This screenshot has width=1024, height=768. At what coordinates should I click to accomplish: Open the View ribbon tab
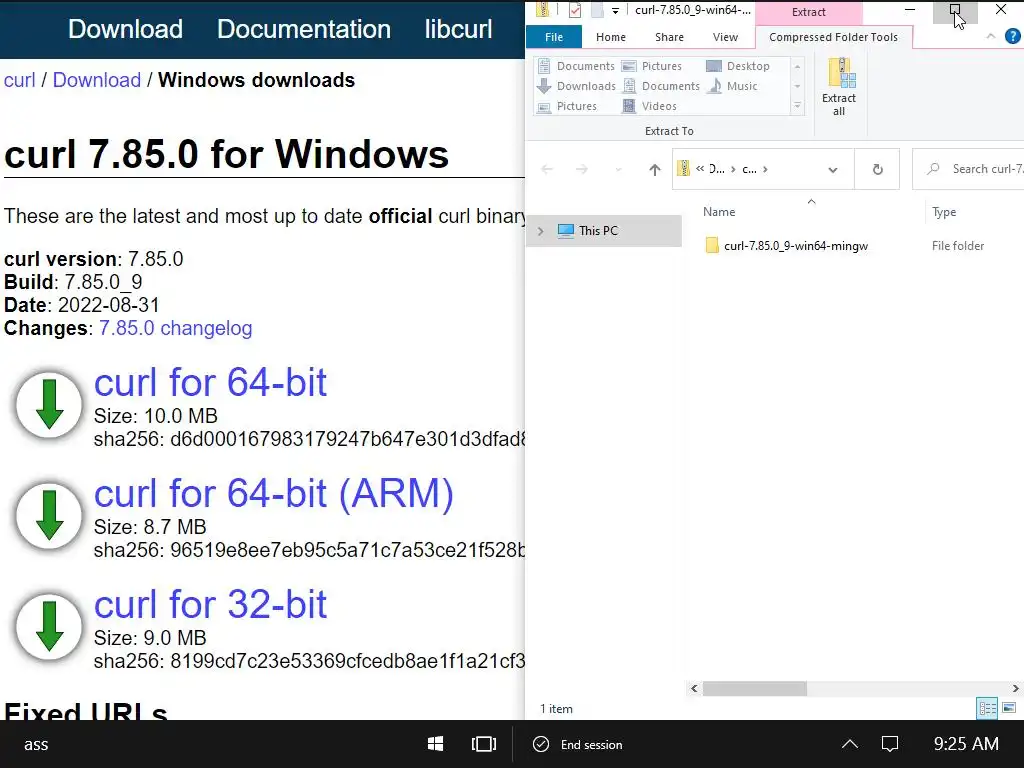coord(725,37)
